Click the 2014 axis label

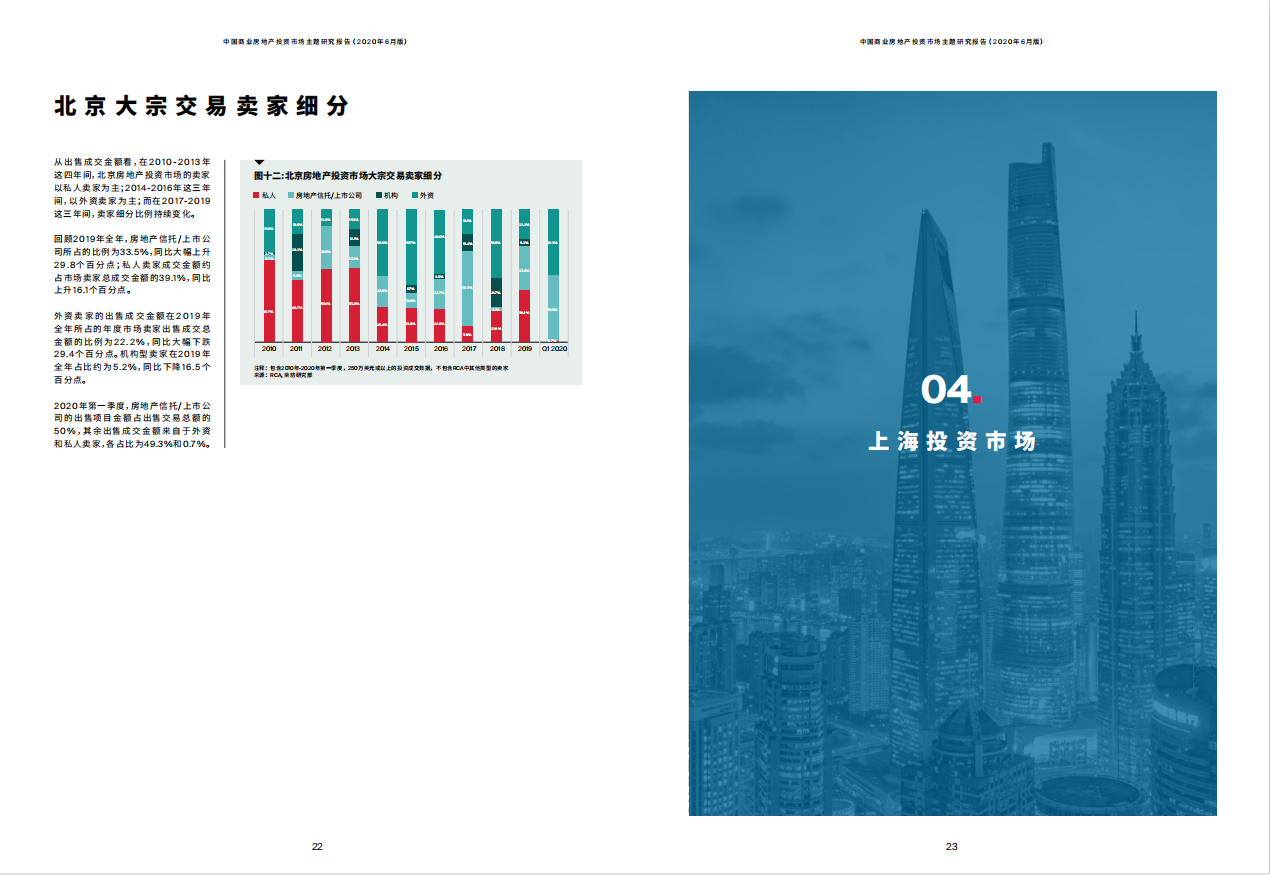pos(382,349)
